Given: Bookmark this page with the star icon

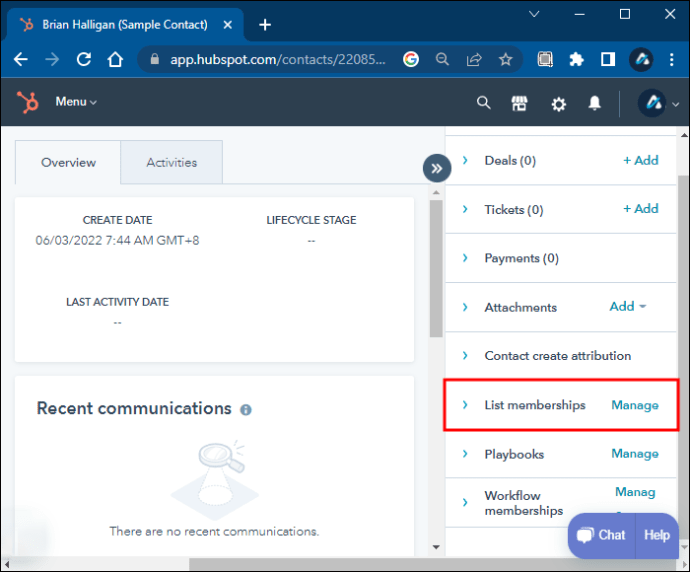Looking at the screenshot, I should (x=506, y=59).
